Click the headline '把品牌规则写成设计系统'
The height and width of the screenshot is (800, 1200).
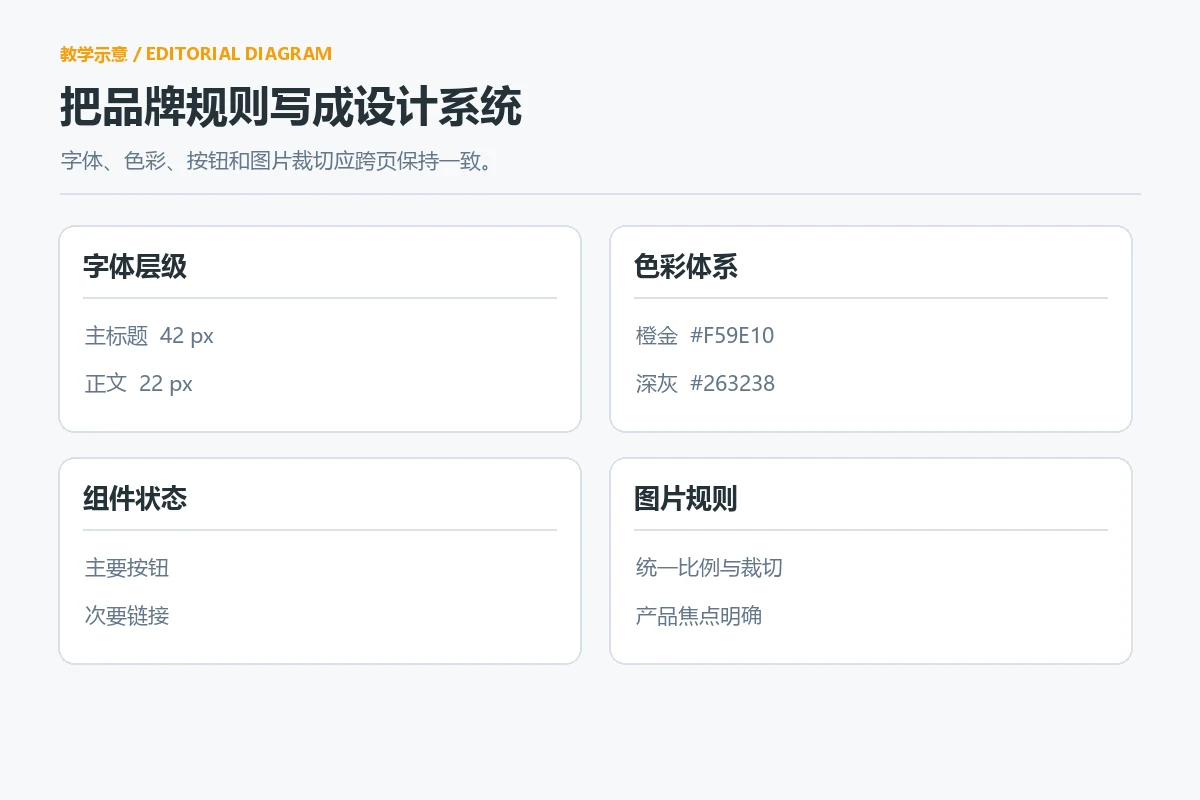coord(291,107)
